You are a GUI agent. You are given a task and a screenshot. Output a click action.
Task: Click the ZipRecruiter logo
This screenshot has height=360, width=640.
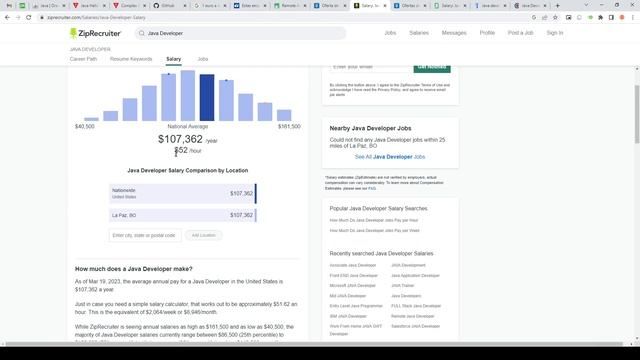click(96, 33)
